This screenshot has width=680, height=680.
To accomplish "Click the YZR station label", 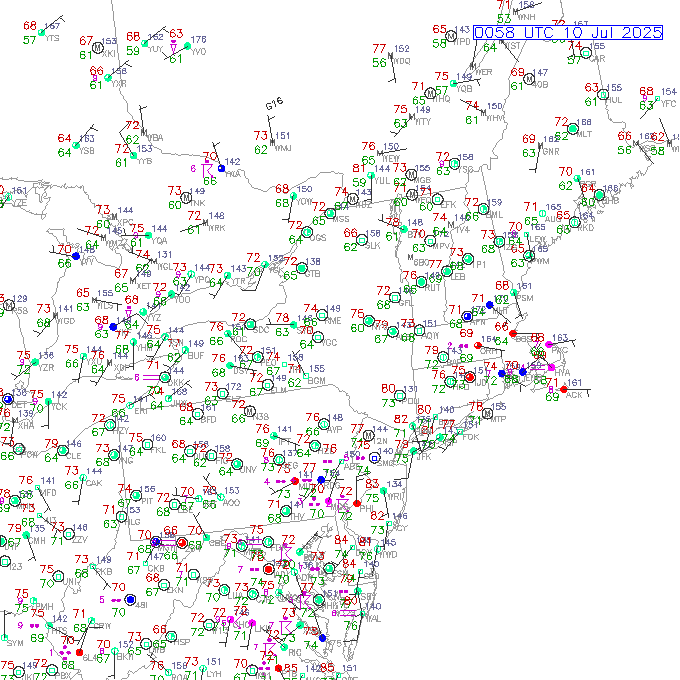I will tap(46, 367).
